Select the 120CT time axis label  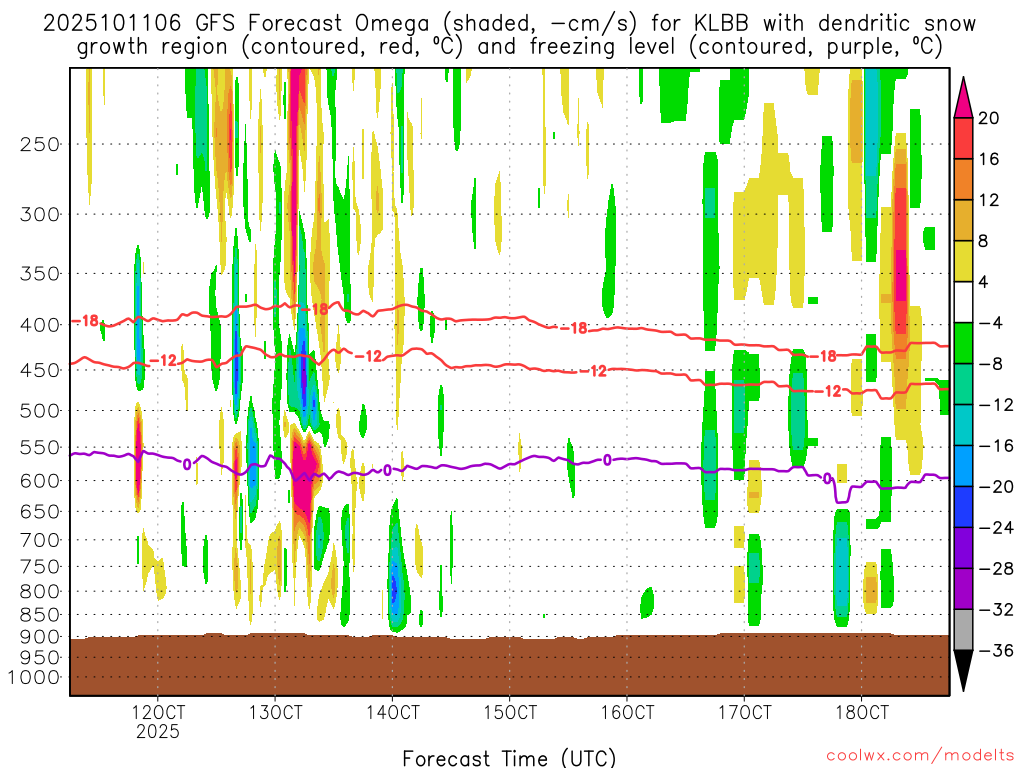click(158, 712)
